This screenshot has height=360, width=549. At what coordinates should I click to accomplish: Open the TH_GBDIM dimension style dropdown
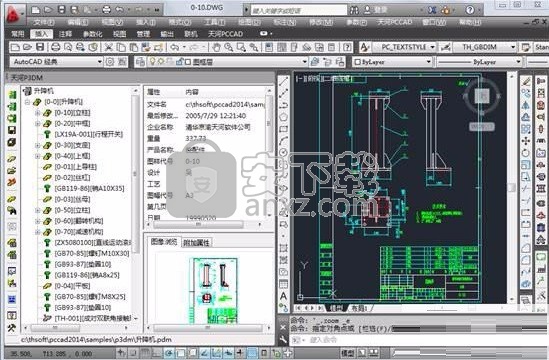[513, 47]
